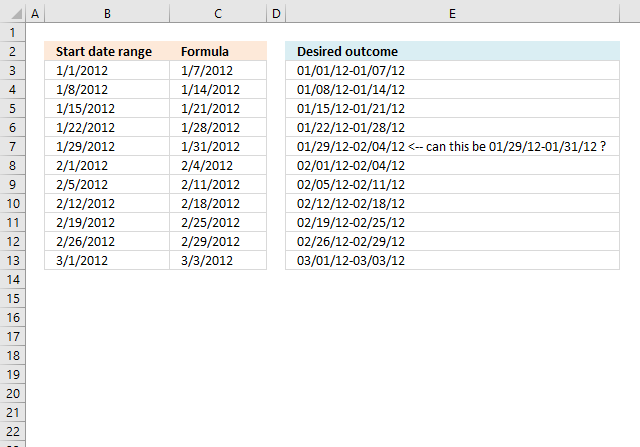Image resolution: width=640 pixels, height=447 pixels.
Task: Click the cell showing 01/01/12-01/07/12
Action: coord(452,70)
